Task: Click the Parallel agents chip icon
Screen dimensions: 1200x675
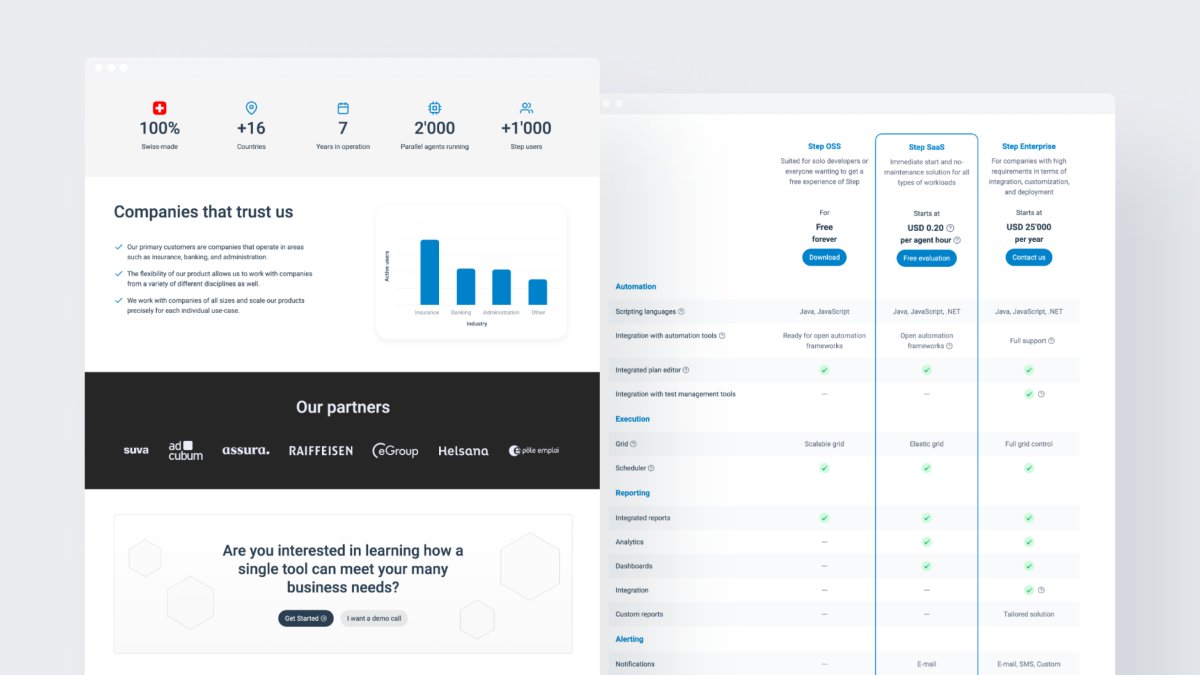Action: tap(434, 108)
